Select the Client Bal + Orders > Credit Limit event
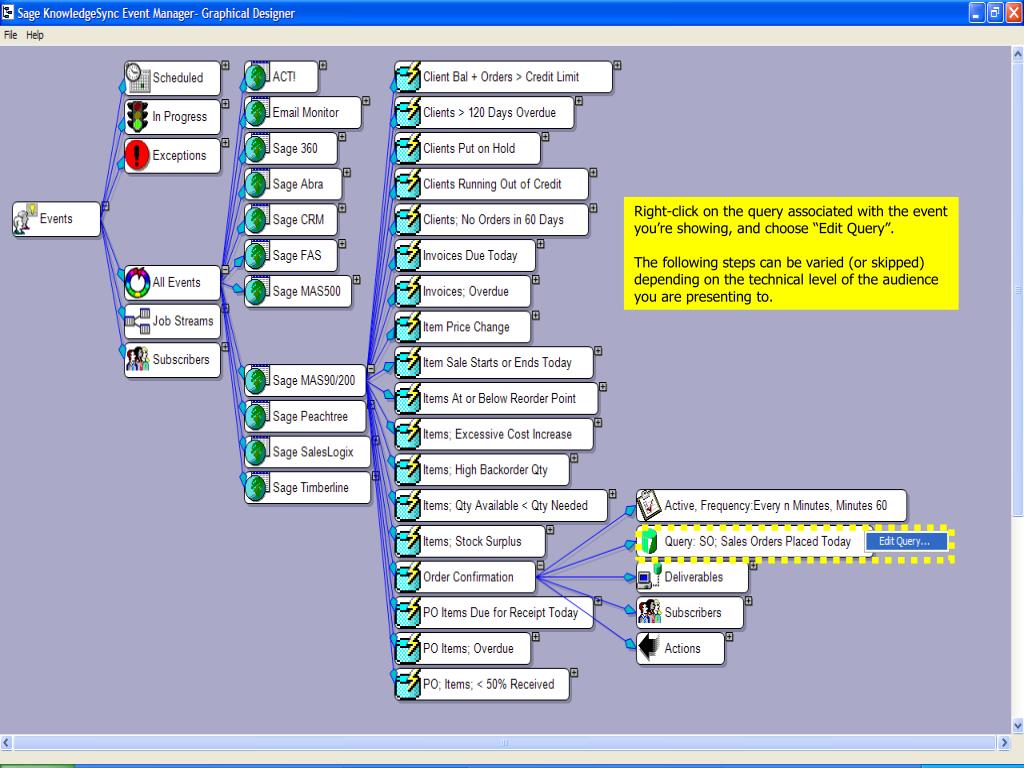 504,77
